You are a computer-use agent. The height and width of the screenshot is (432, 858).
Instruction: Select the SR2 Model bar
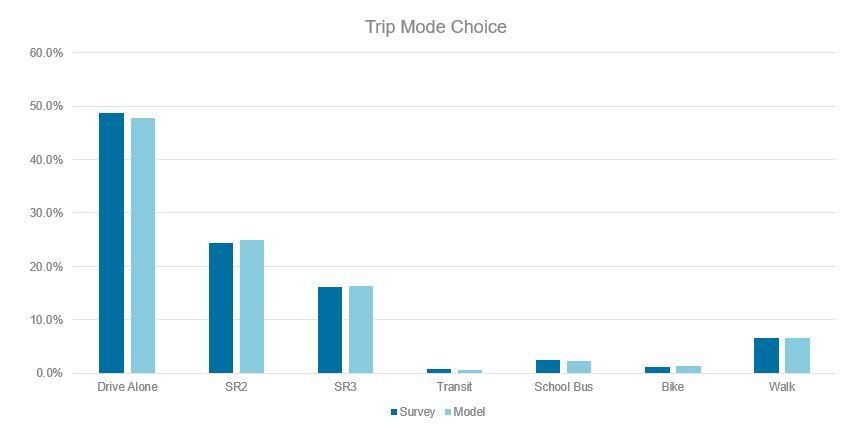point(252,307)
